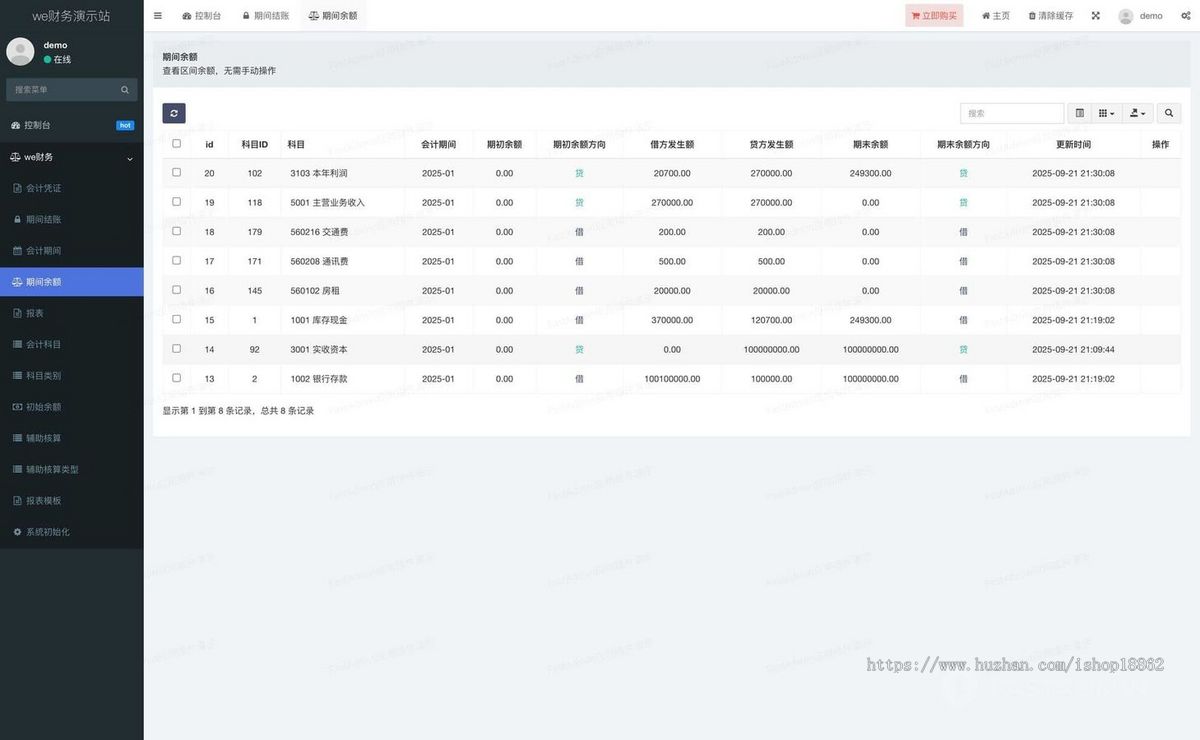The image size is (1200, 740).
Task: Check the row for 560208 通讯费
Action: pos(177,260)
